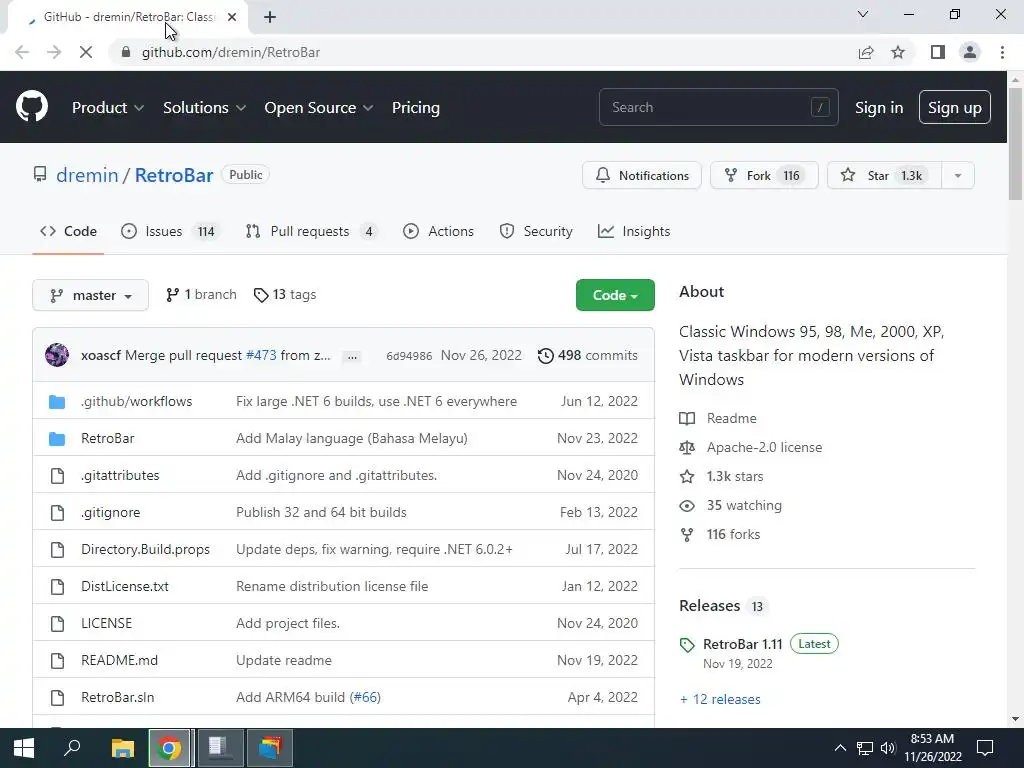The width and height of the screenshot is (1024, 768).
Task: Click the Sign in link
Action: click(x=879, y=108)
